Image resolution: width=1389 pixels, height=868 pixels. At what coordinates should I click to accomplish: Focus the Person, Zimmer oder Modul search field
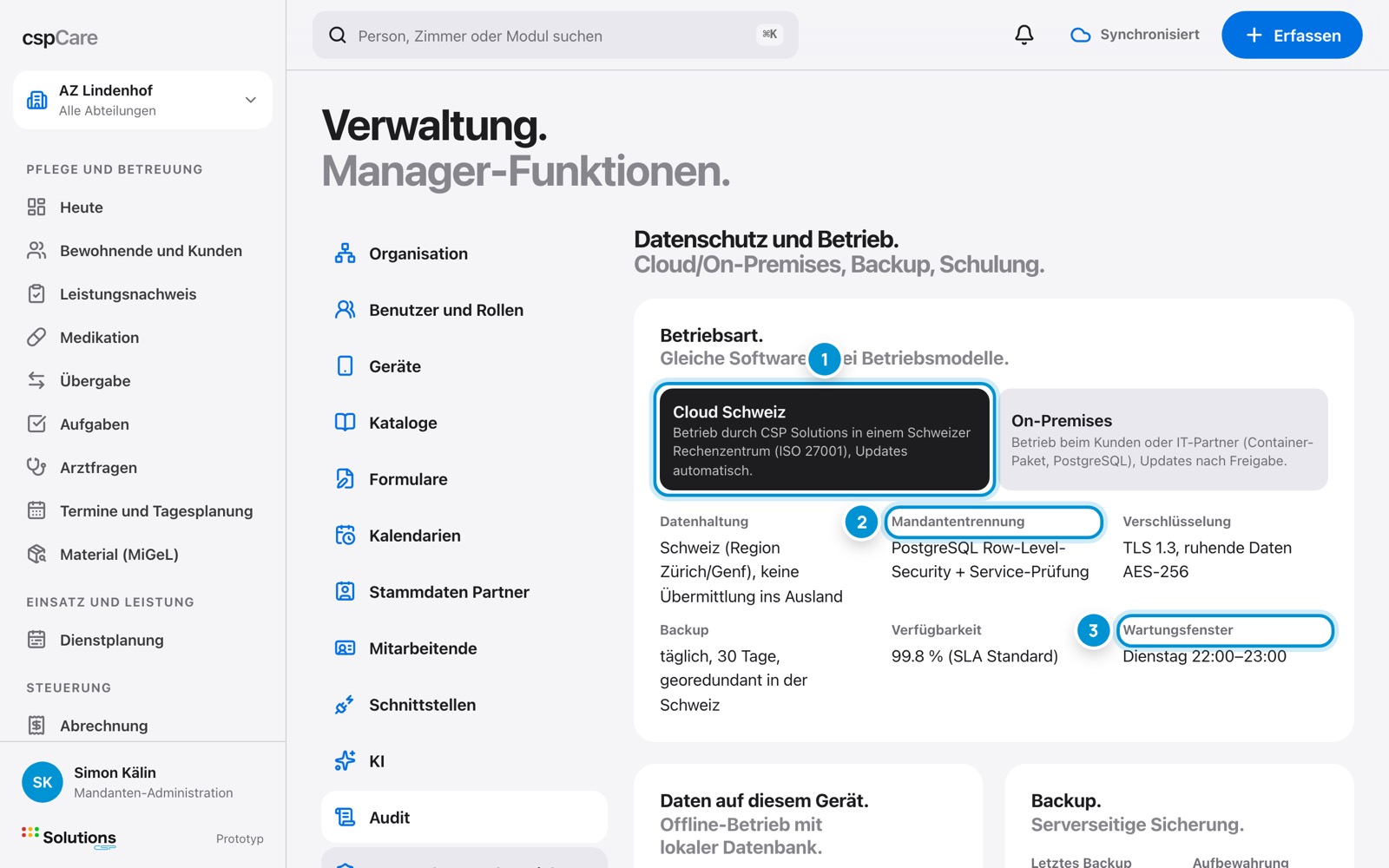[x=556, y=36]
